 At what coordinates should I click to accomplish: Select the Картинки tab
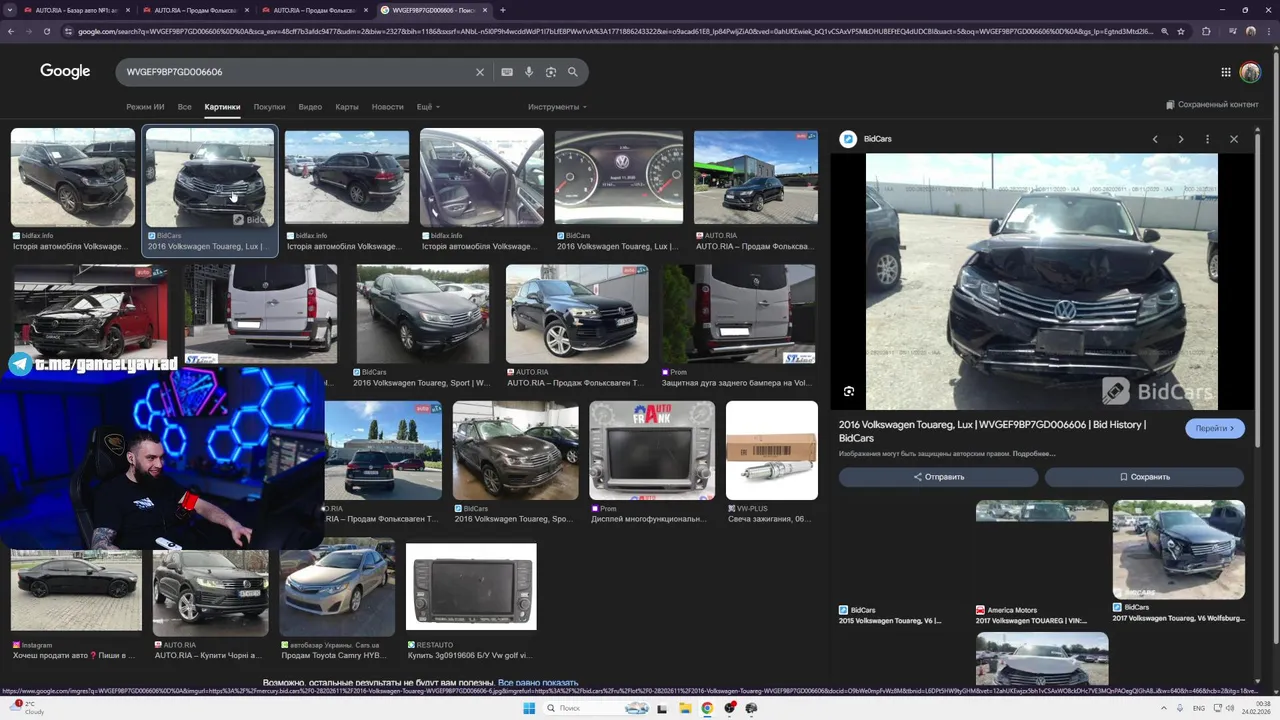[x=222, y=107]
